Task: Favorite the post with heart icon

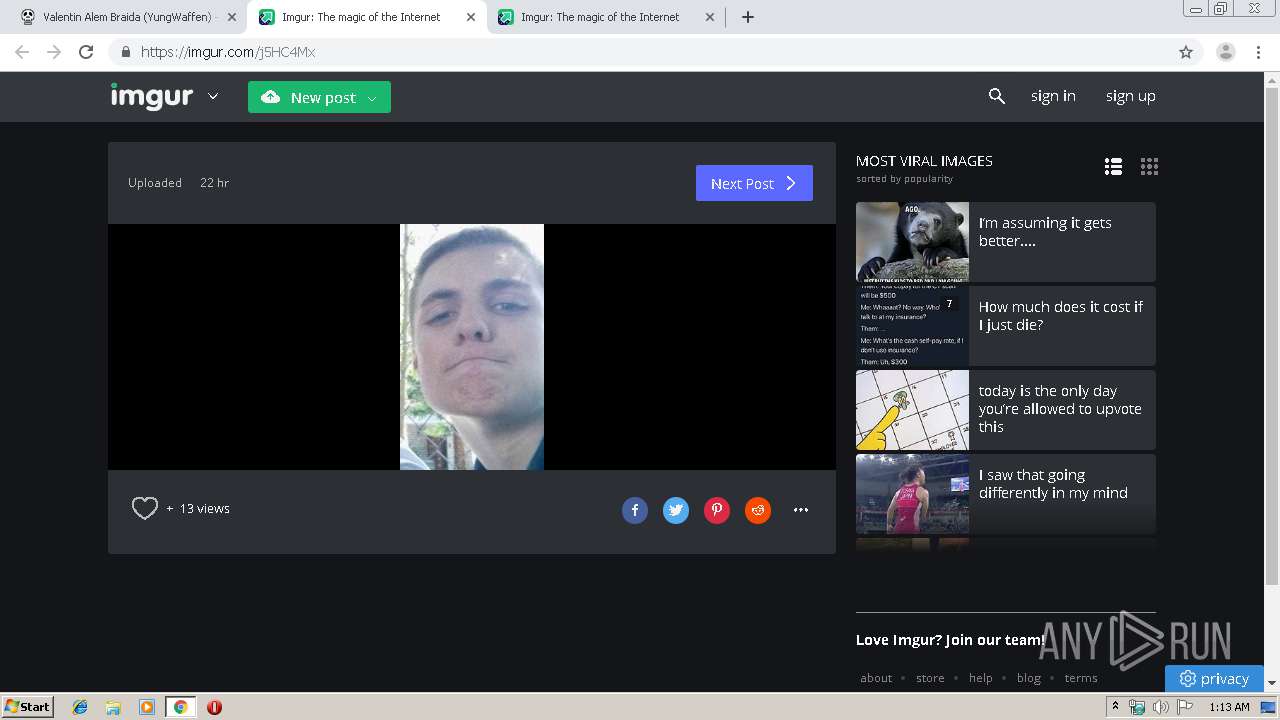Action: (x=145, y=508)
